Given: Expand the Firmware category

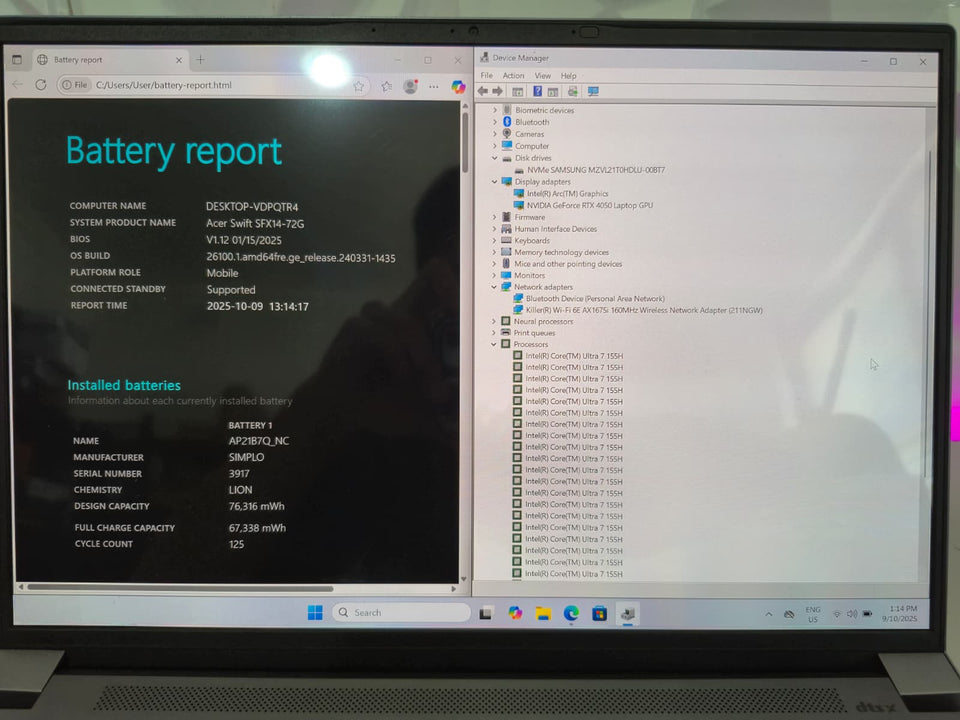Looking at the screenshot, I should click(494, 217).
